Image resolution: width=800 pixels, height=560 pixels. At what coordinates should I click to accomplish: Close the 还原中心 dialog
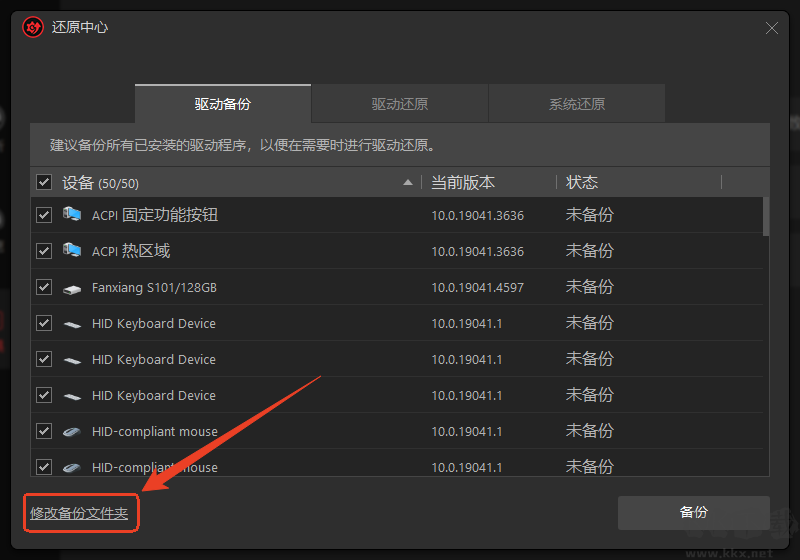771,28
